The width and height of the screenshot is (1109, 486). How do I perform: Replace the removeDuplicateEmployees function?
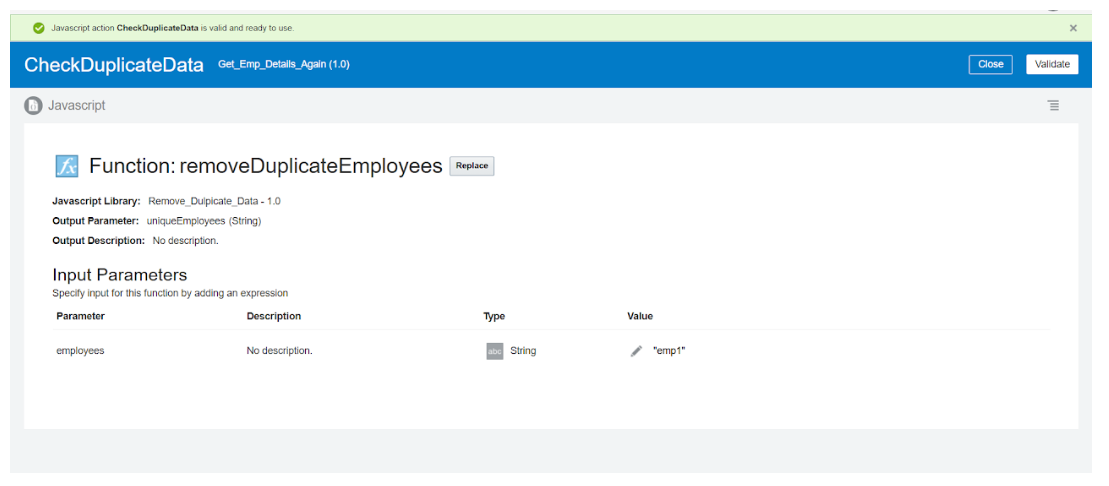[x=472, y=166]
